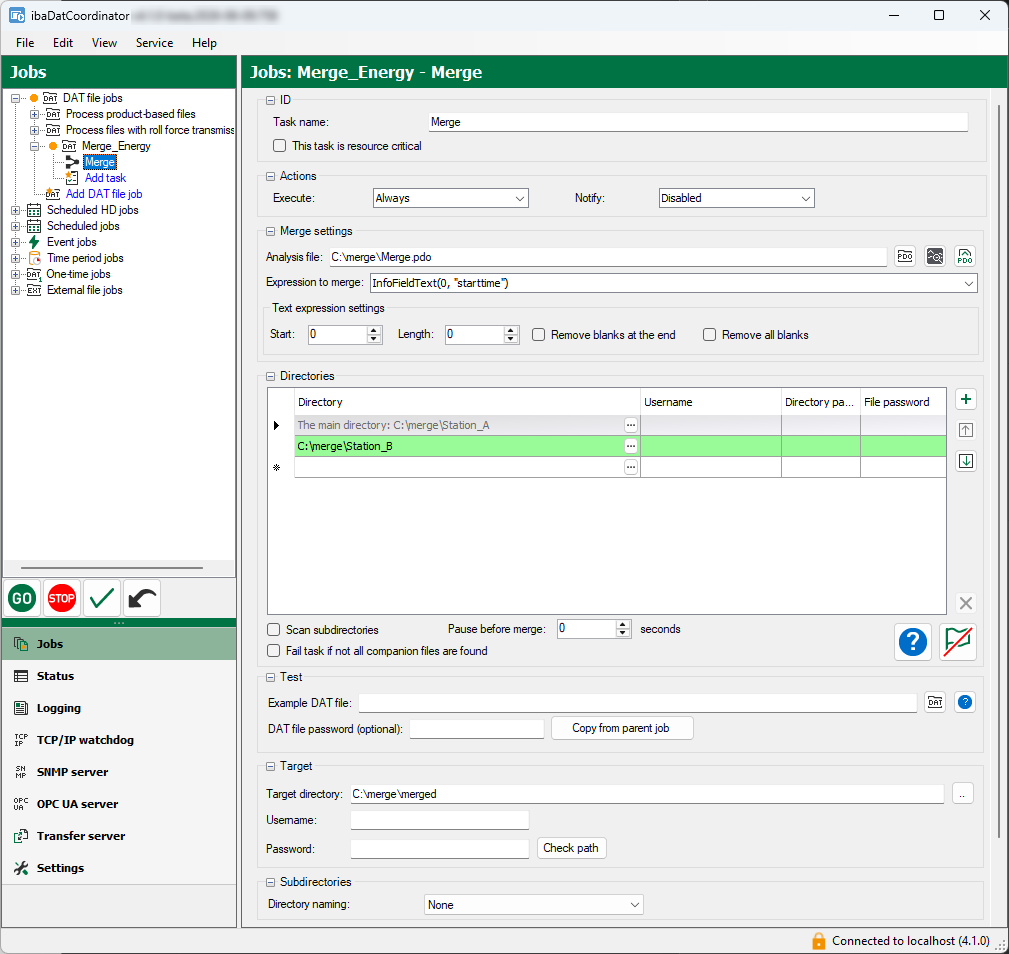Open analysis file in ibaAnalyzer with example file
This screenshot has height=954, width=1009.
[x=934, y=256]
